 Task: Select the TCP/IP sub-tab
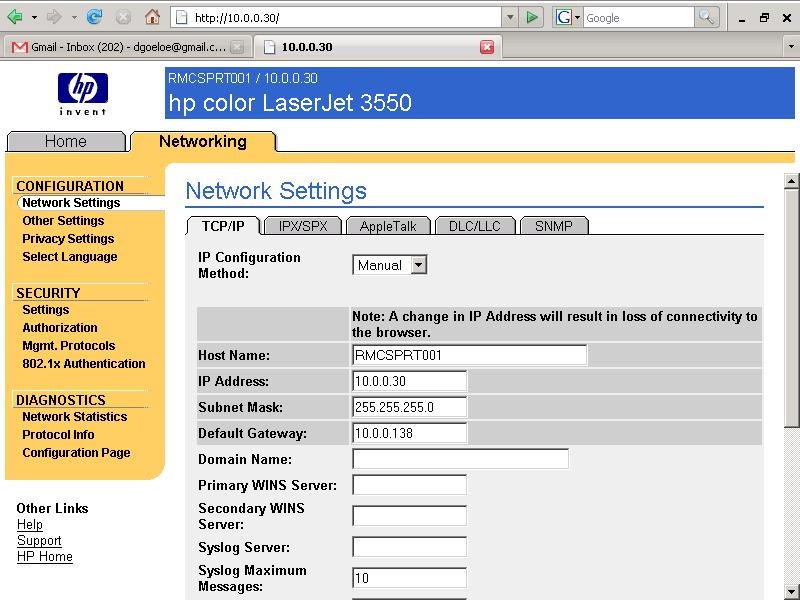(x=223, y=226)
